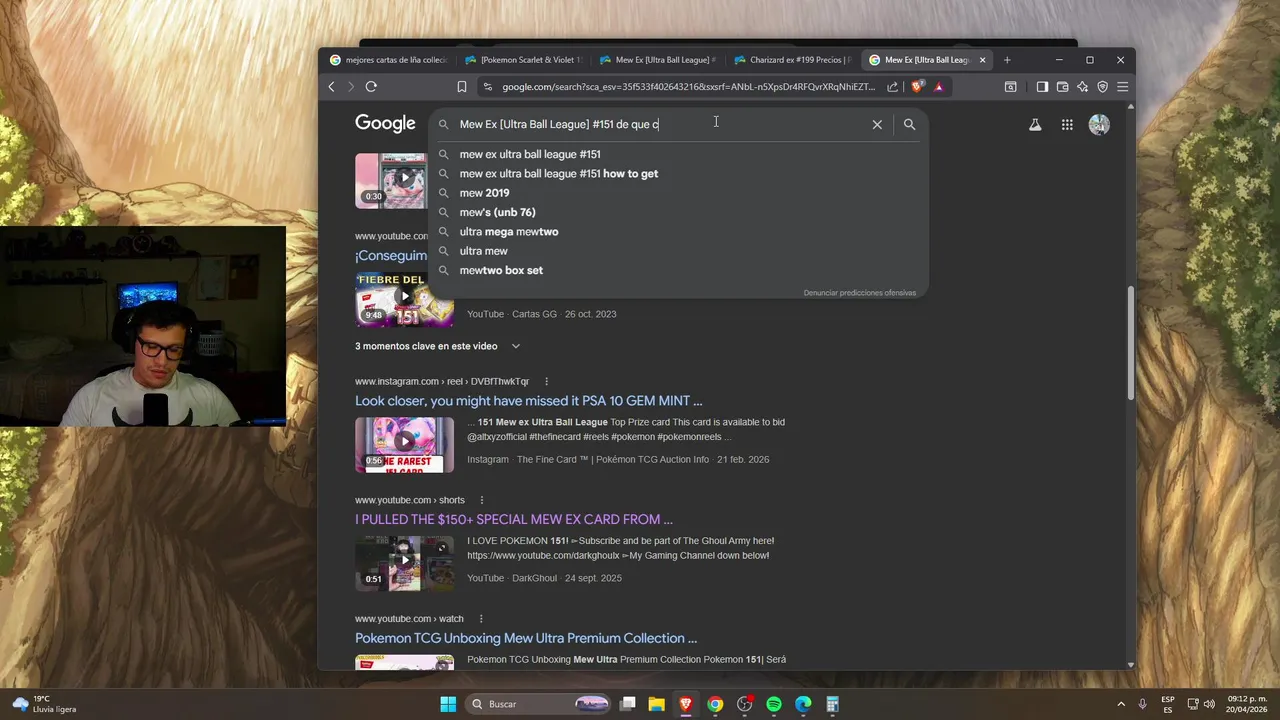Click the address bar URL

[688, 87]
